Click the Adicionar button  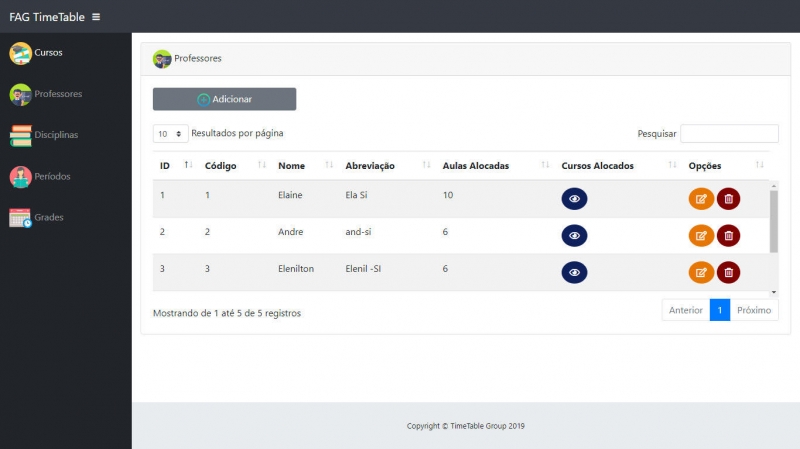(x=224, y=99)
